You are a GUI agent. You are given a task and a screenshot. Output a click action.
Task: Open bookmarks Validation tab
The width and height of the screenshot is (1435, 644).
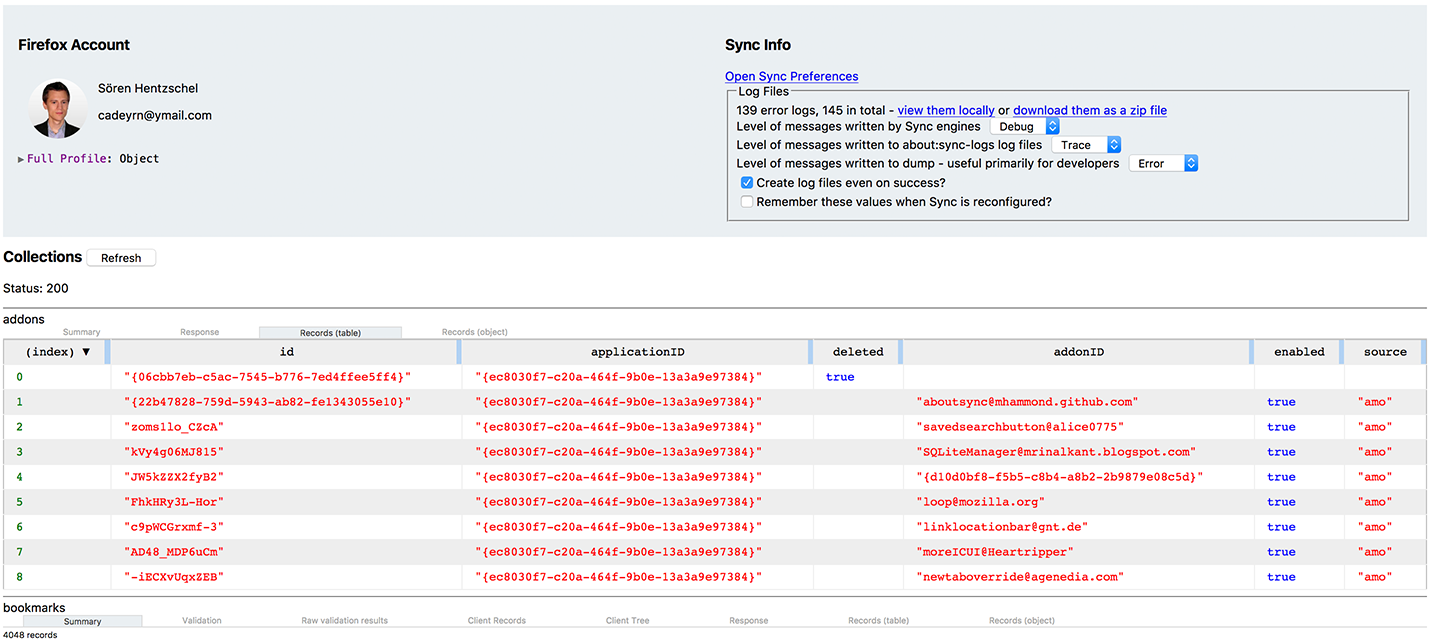202,621
